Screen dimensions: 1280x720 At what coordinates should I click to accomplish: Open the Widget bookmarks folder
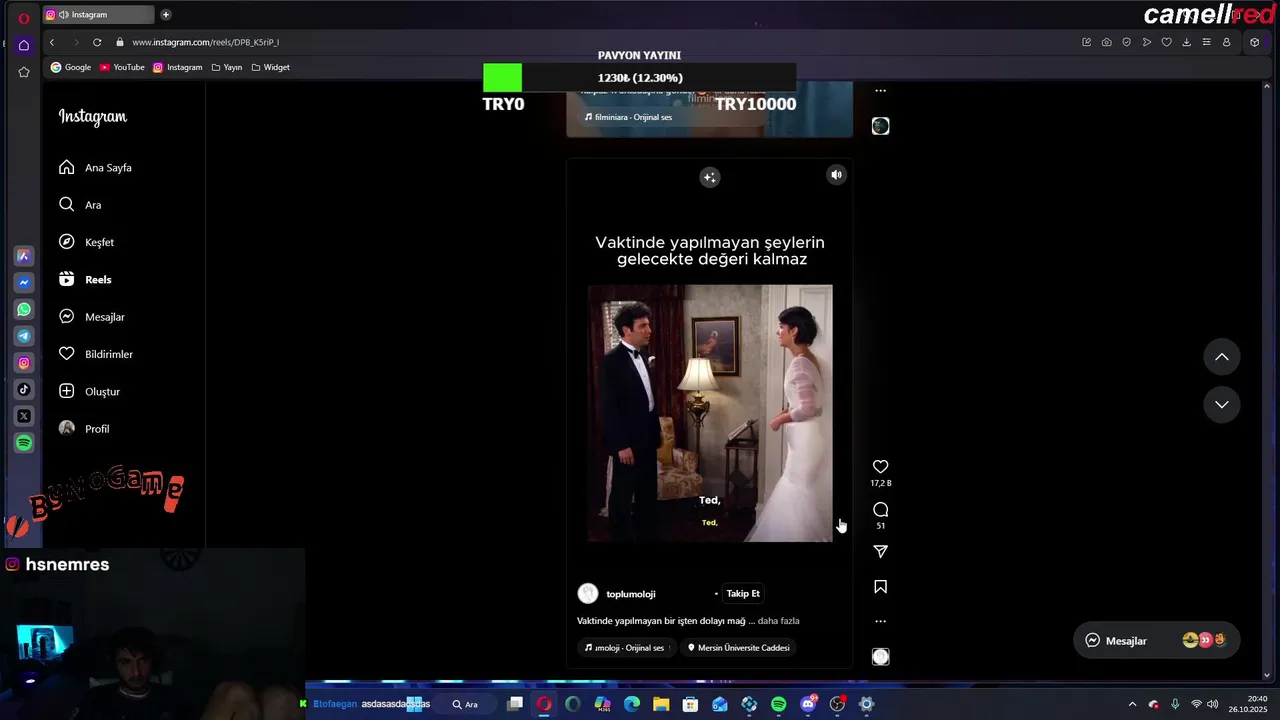tap(270, 67)
